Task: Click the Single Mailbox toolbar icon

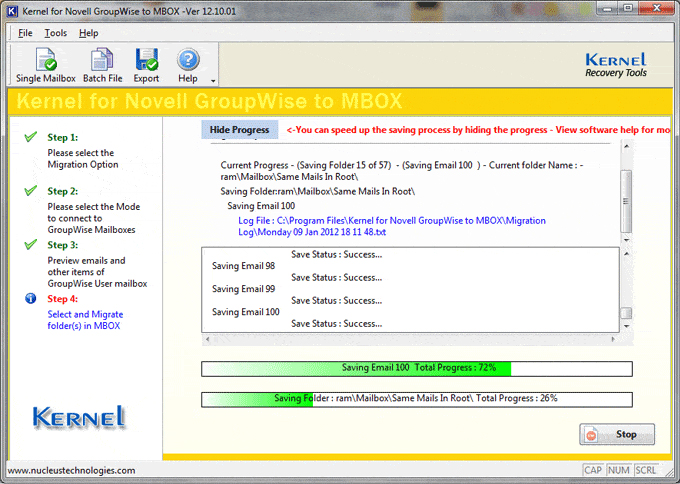Action: click(46, 65)
